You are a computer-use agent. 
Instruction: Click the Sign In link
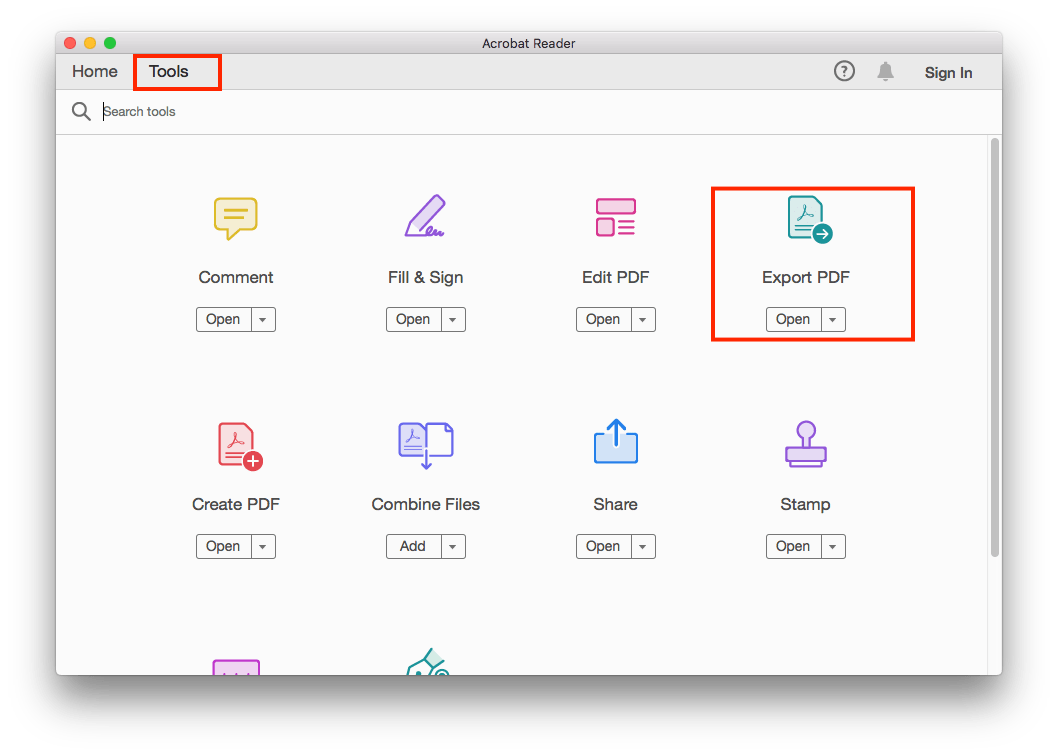(948, 73)
